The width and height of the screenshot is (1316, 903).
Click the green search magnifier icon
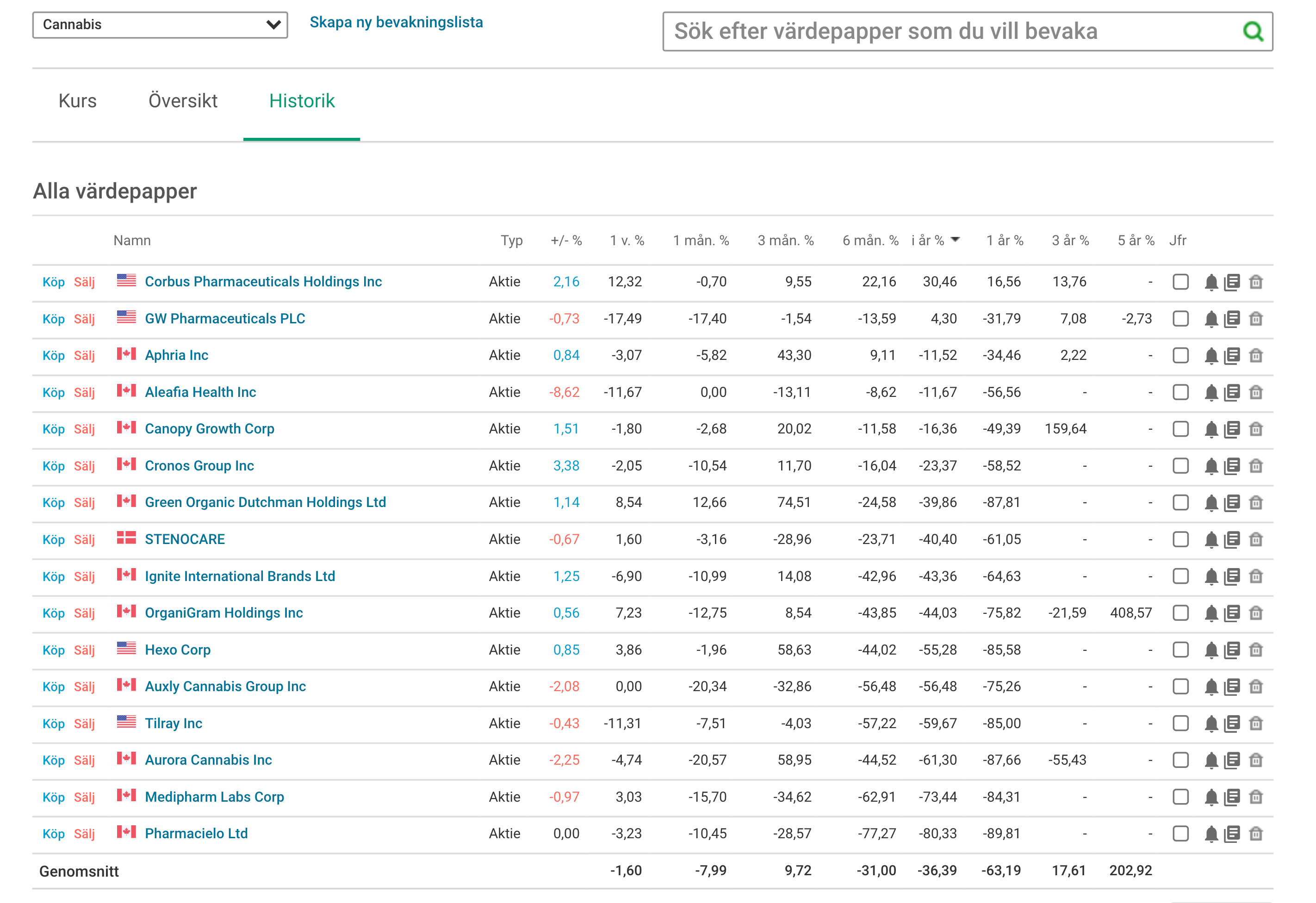coord(1253,31)
